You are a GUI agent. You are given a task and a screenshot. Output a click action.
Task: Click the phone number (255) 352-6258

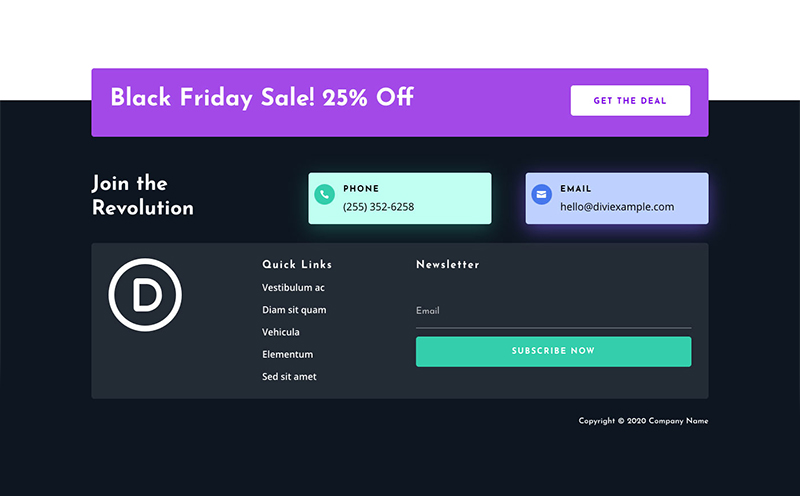(x=378, y=207)
